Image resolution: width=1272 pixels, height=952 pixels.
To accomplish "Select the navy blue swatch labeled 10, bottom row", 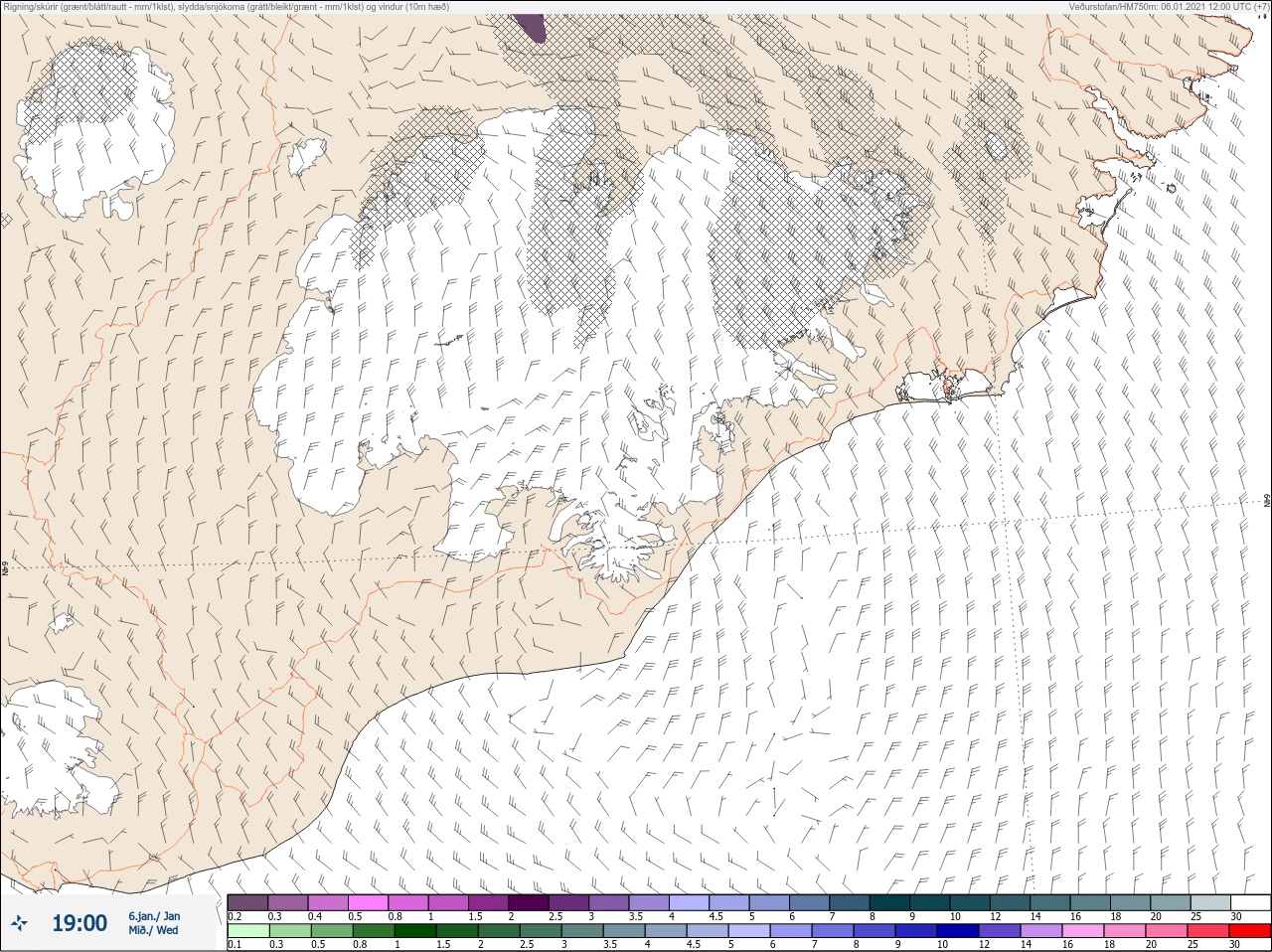I will pos(958,931).
